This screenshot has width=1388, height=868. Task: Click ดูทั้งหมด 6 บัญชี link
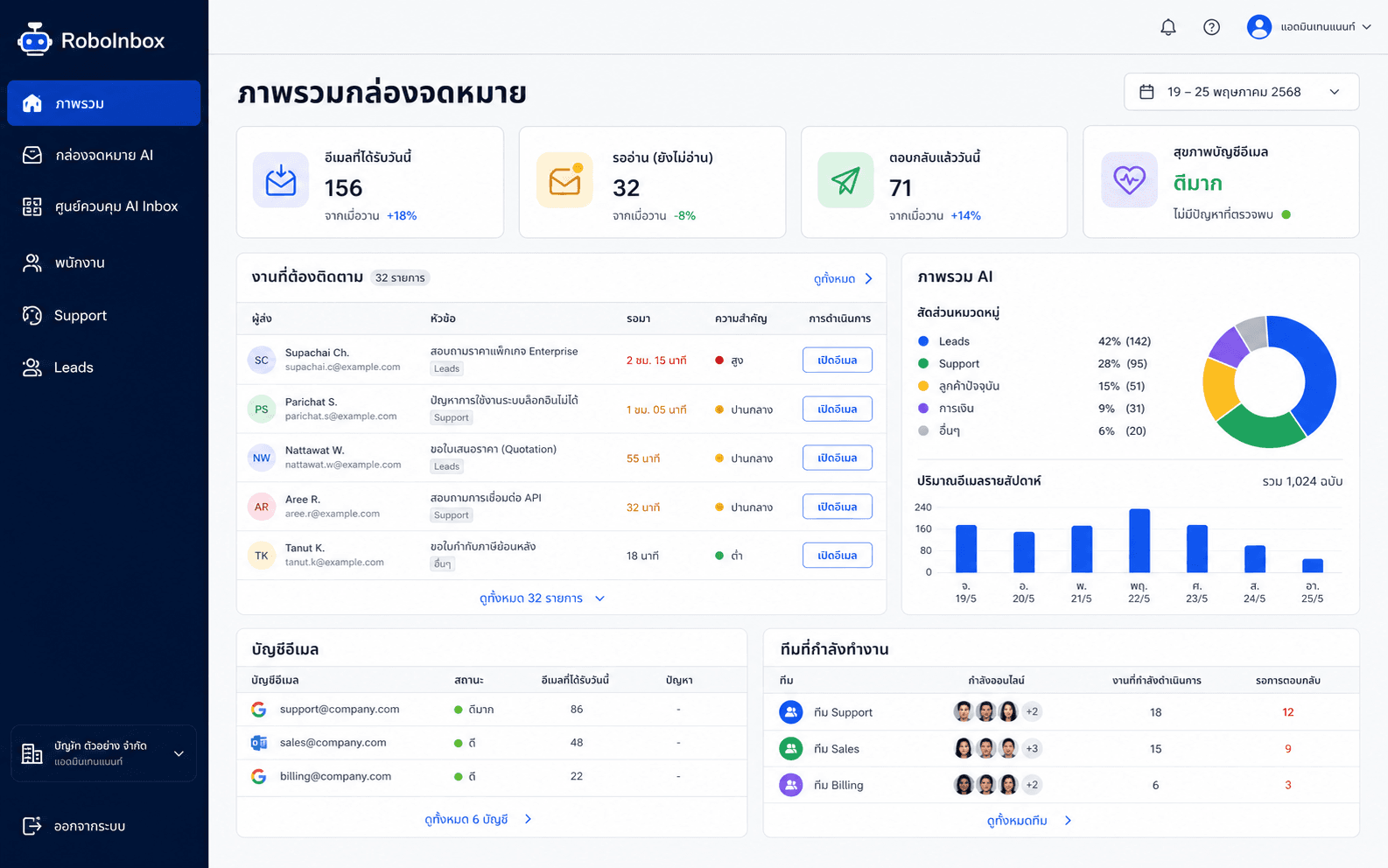point(478,819)
